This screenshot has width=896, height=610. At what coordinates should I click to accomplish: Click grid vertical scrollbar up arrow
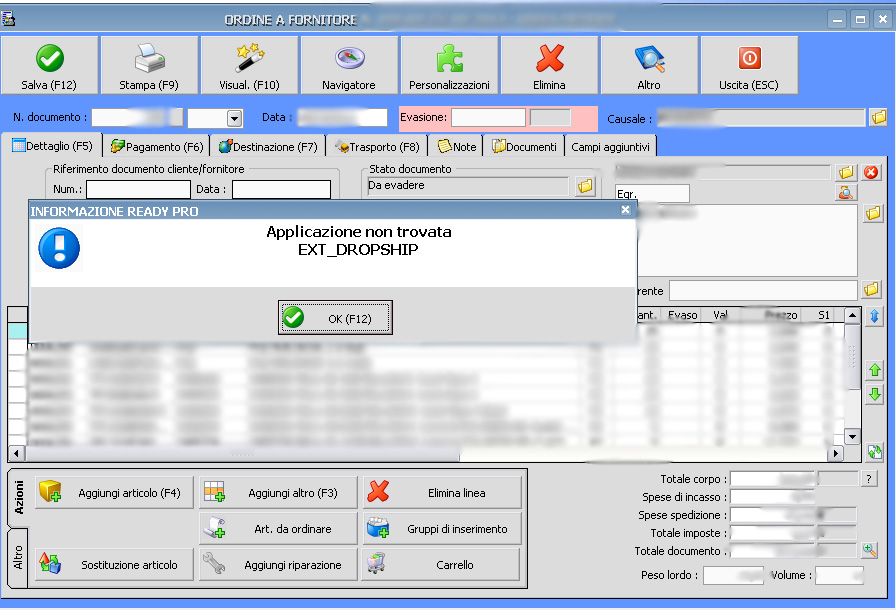(853, 315)
